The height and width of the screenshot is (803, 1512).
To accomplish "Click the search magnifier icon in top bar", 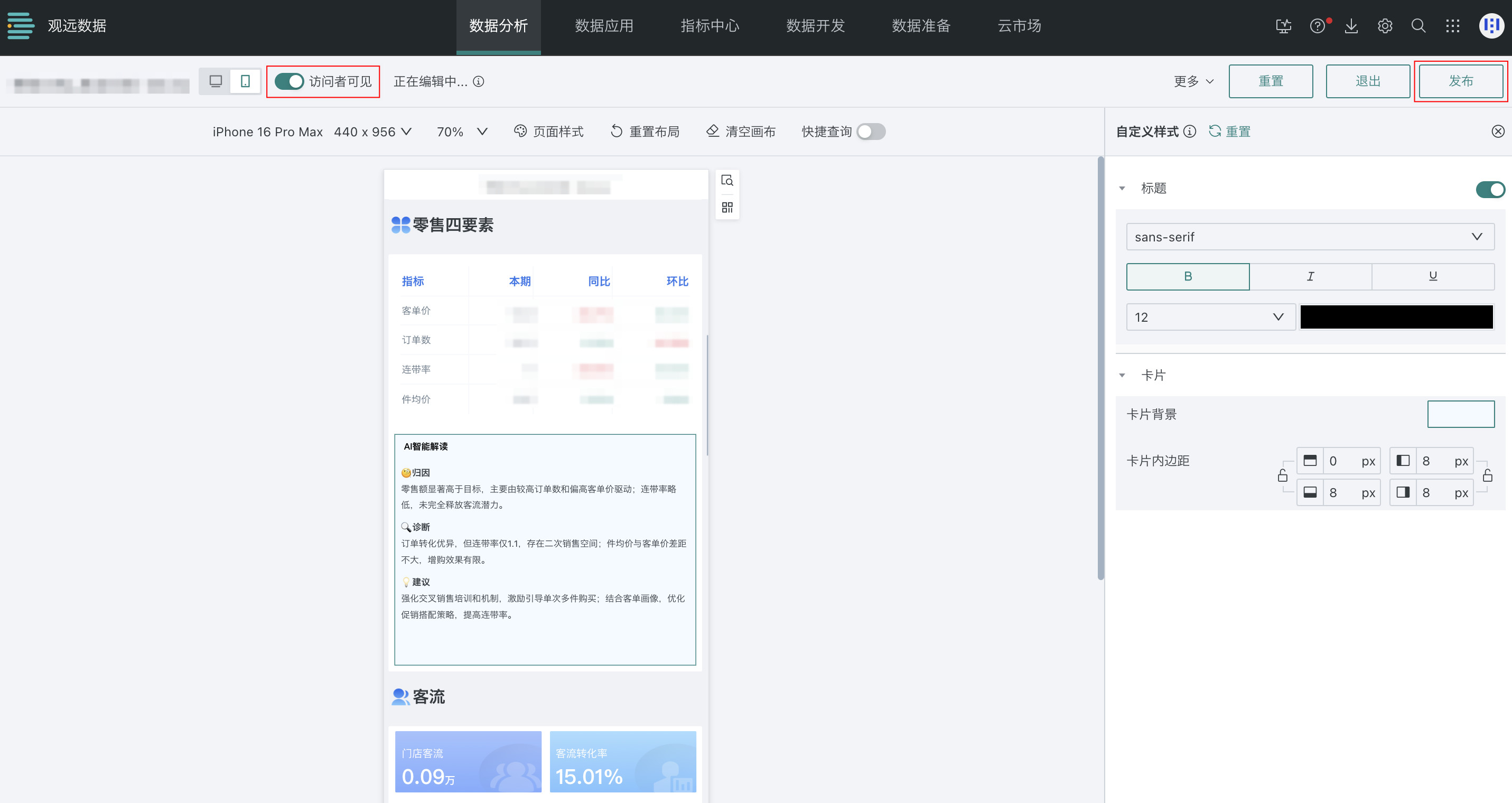I will pyautogui.click(x=1418, y=26).
